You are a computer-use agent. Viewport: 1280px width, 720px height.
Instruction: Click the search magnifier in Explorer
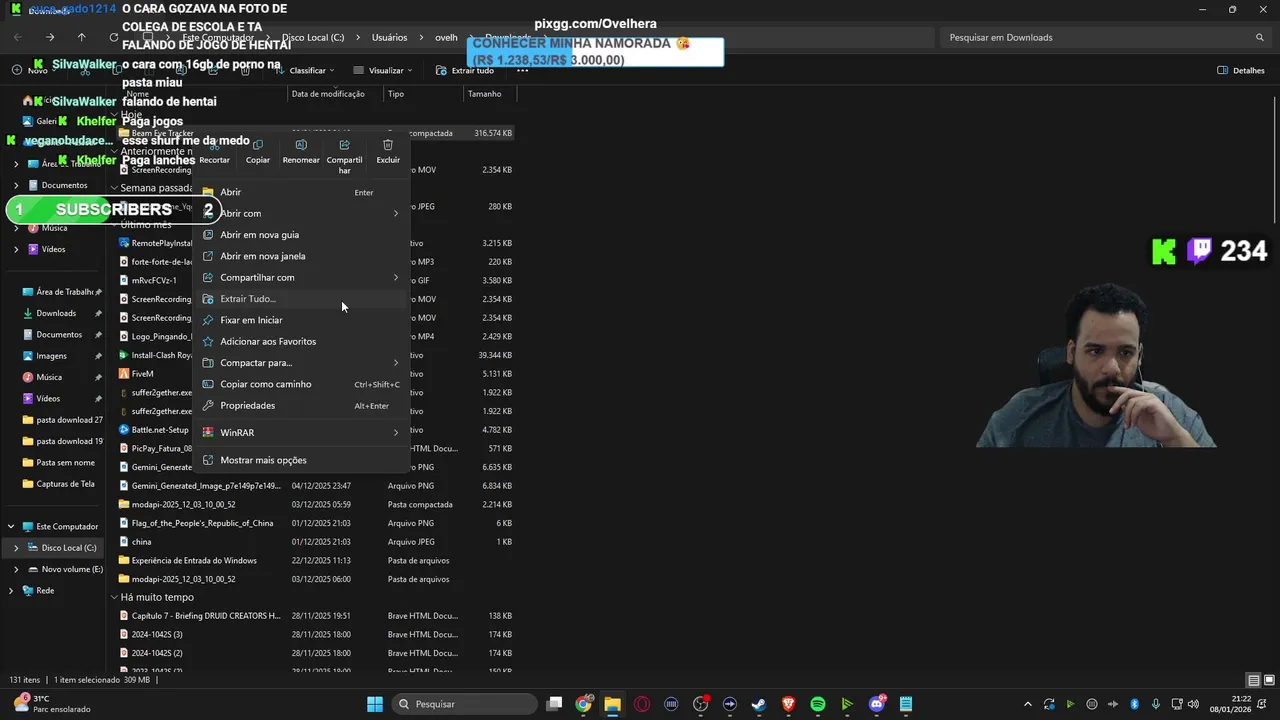[x=1262, y=37]
